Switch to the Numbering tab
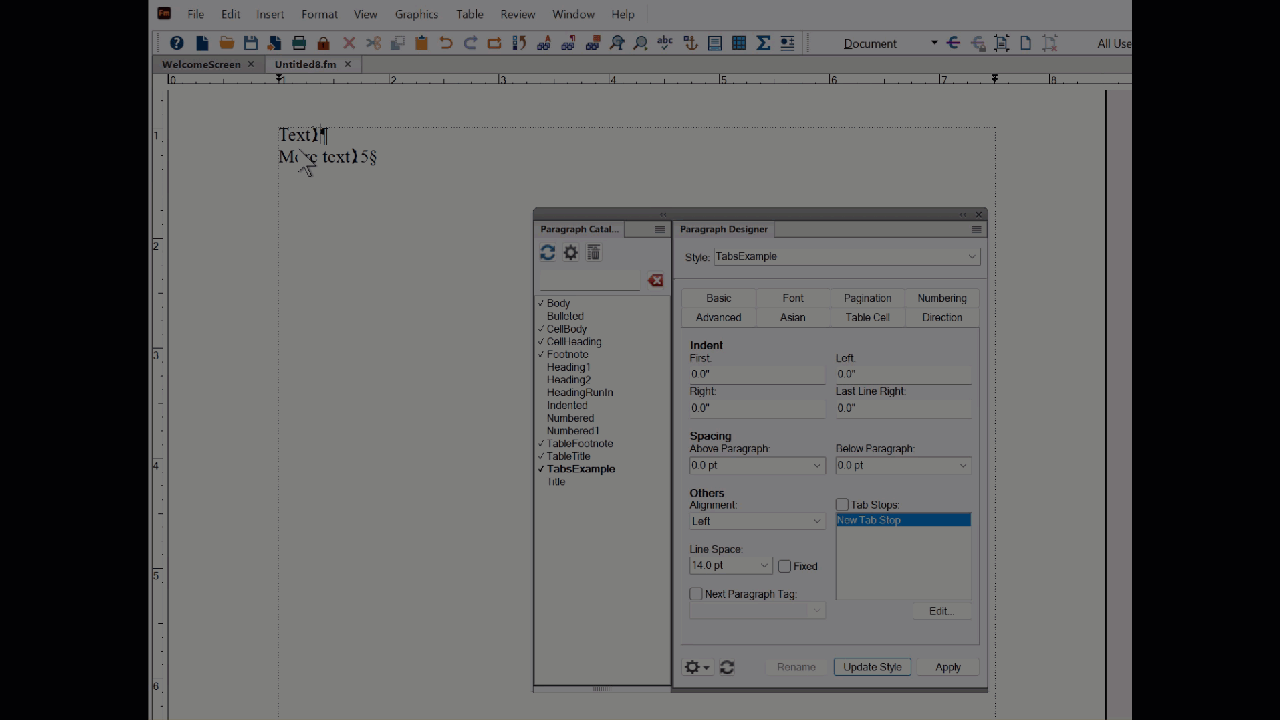Screen dimensions: 1280x720 coord(942,298)
